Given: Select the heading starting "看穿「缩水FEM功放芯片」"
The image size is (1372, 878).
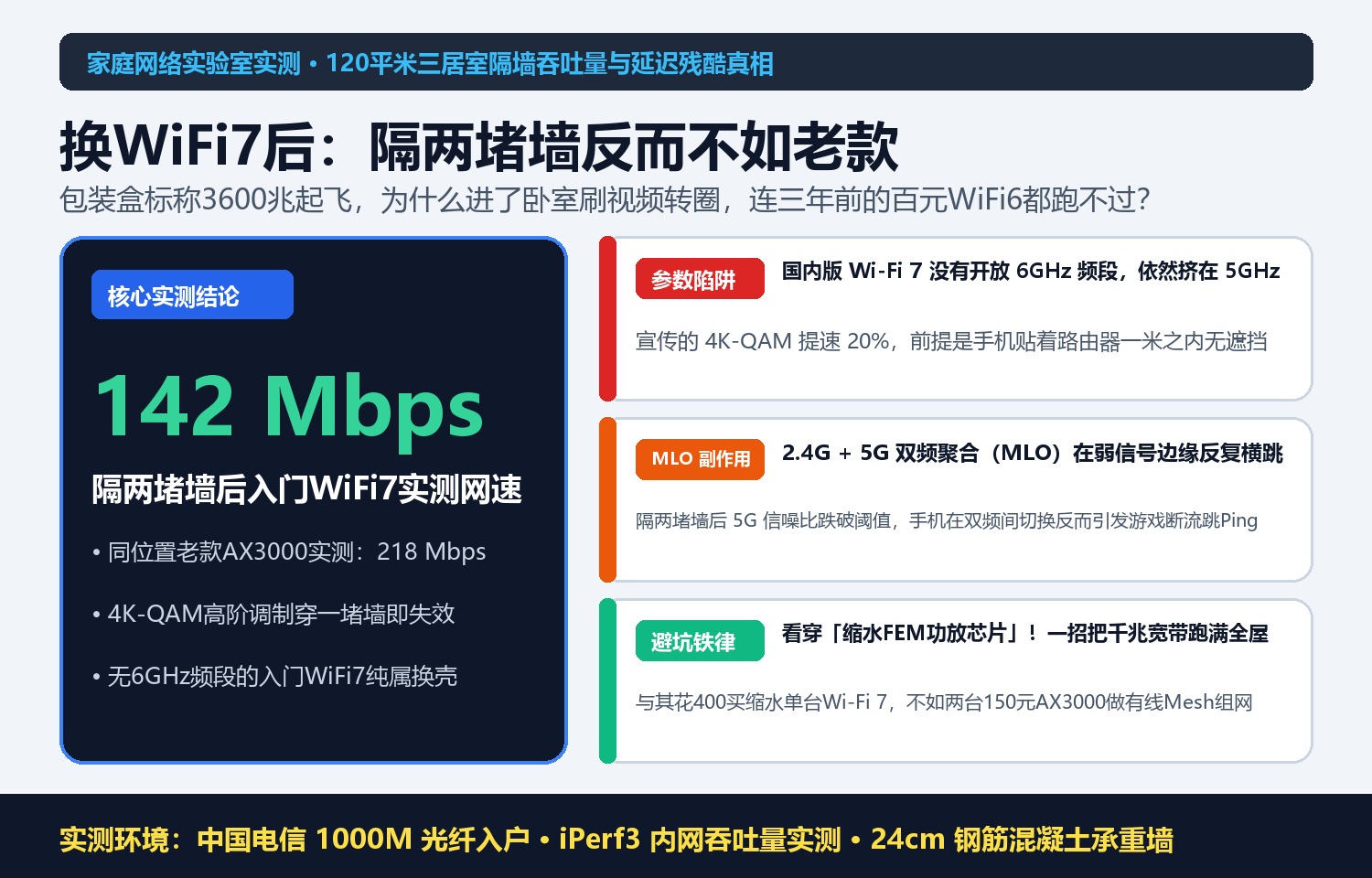Looking at the screenshot, I should click(x=1024, y=633).
